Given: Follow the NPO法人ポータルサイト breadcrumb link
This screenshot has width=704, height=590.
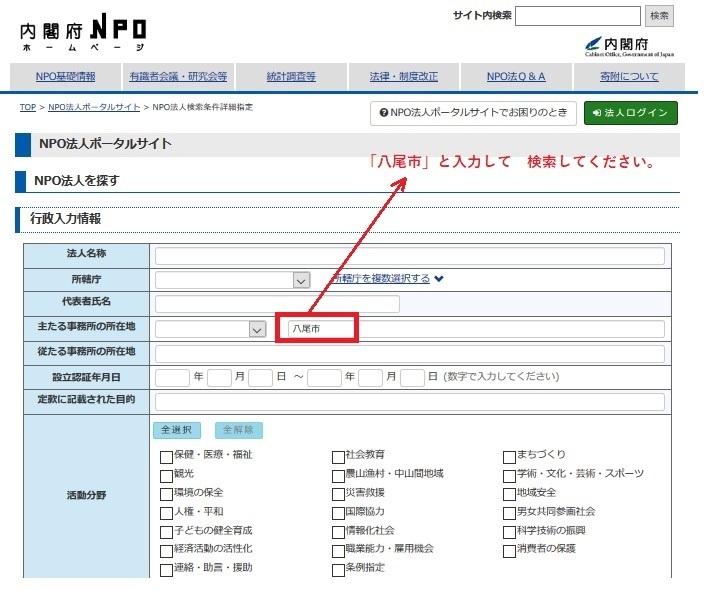Looking at the screenshot, I should (94, 107).
